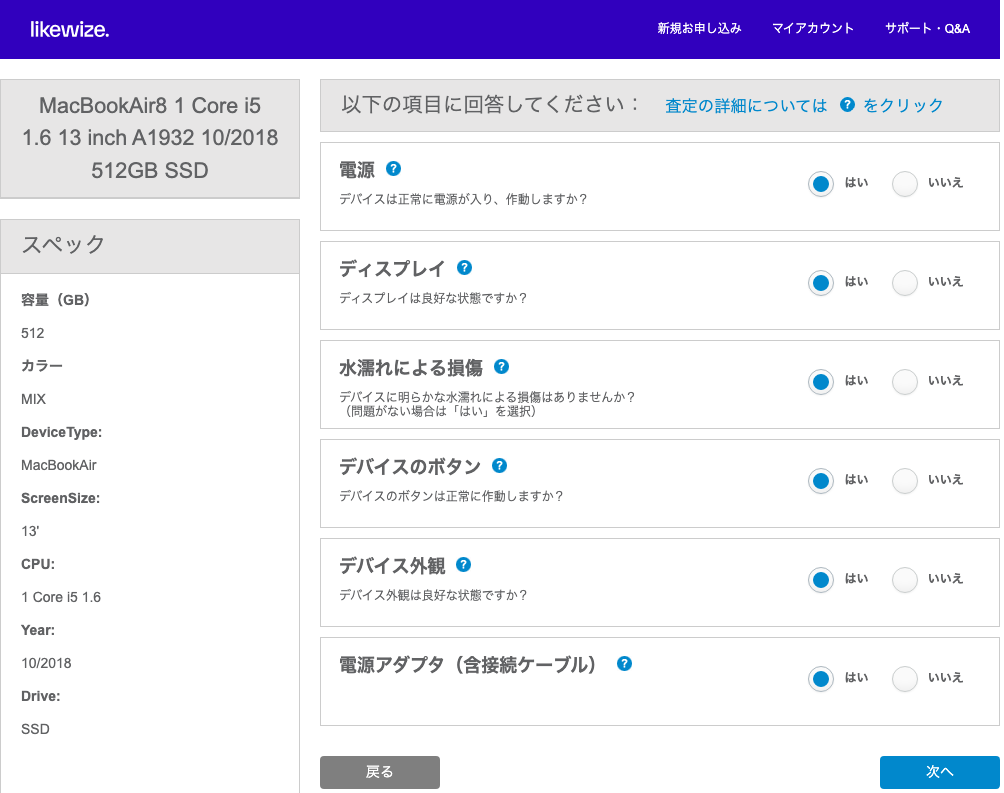The image size is (1004, 793).
Task: Open help icon next to 電源
Action: coord(393,168)
